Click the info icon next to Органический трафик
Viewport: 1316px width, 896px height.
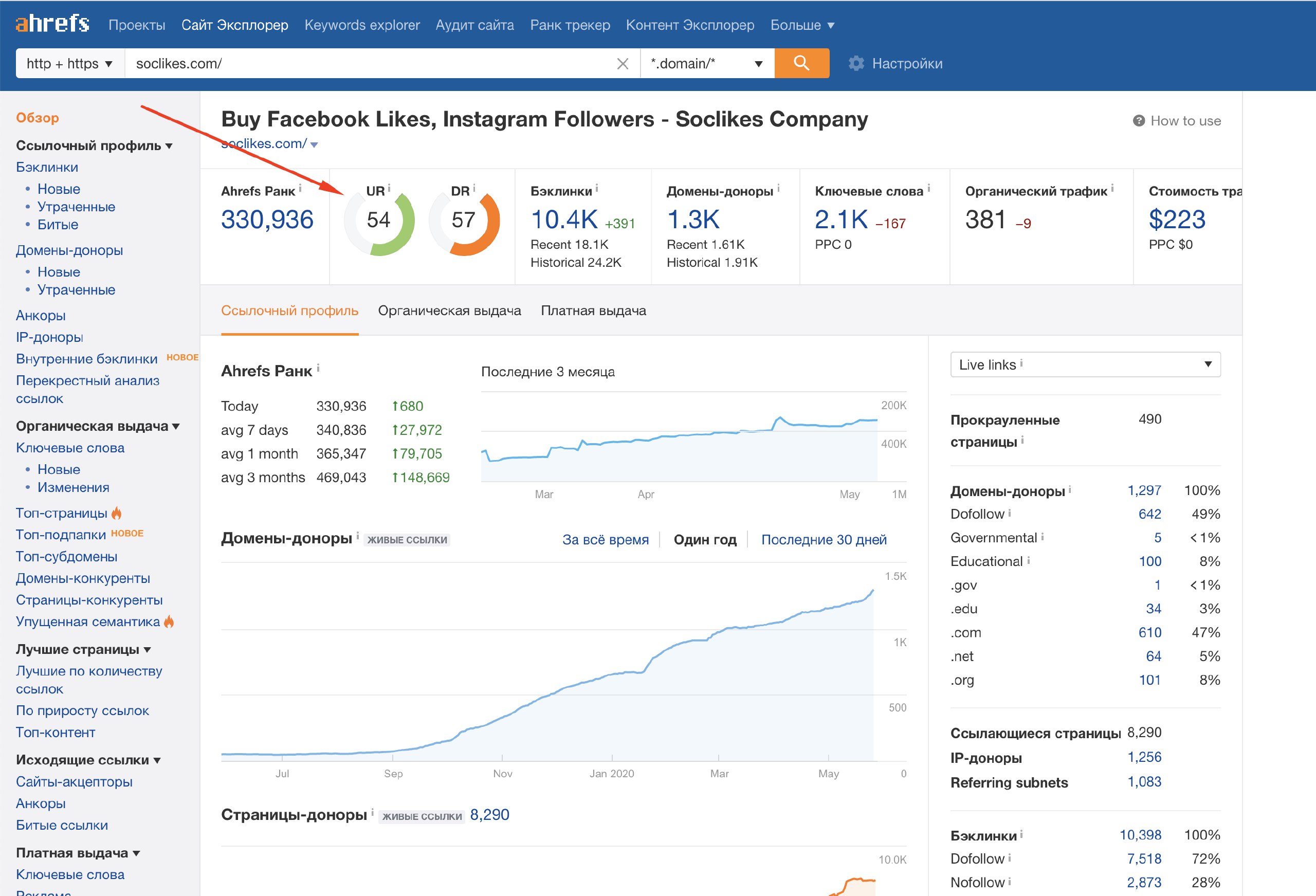pos(1112,188)
